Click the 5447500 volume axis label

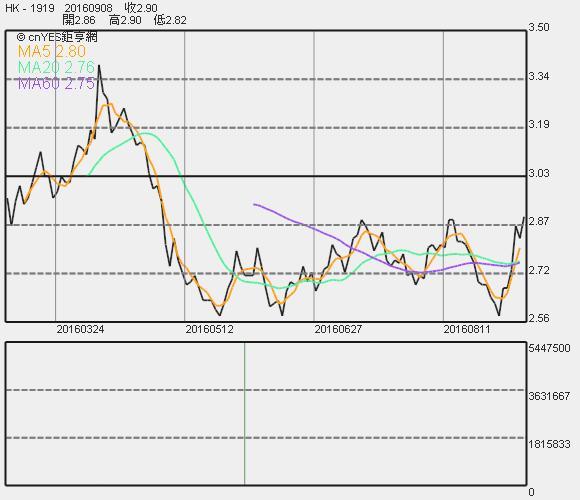coord(549,348)
